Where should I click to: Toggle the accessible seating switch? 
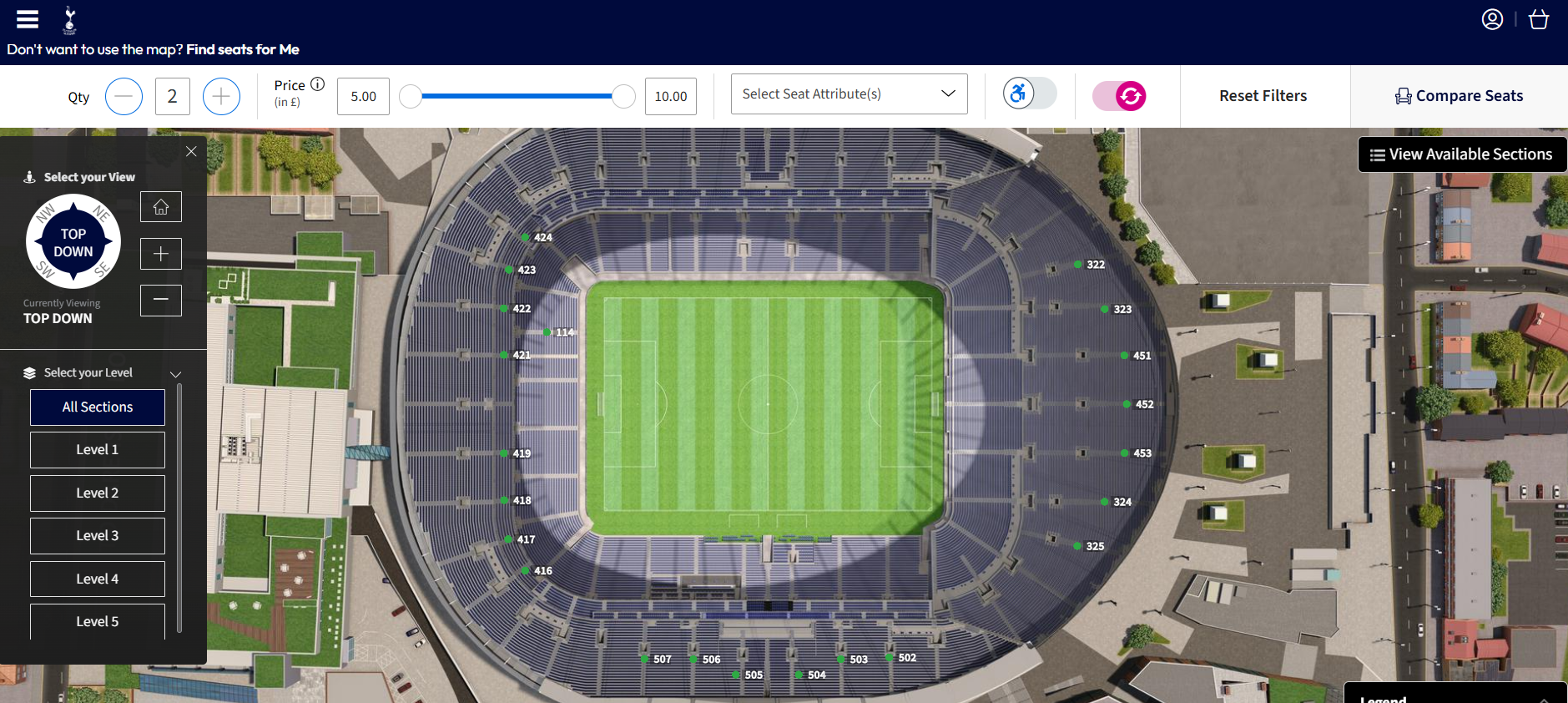coord(1030,94)
